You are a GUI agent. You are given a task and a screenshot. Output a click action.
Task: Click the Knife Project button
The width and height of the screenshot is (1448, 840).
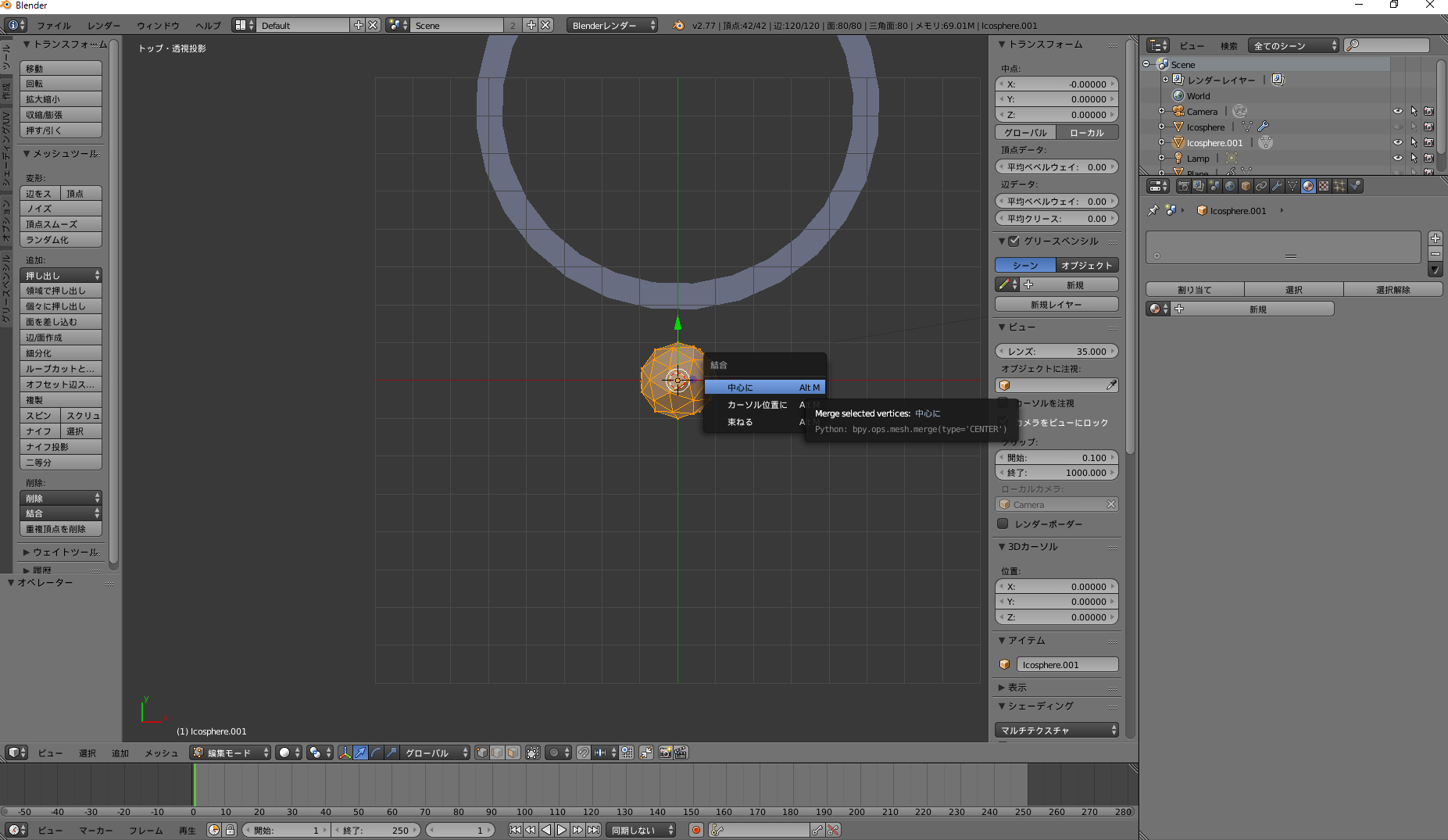click(x=61, y=447)
